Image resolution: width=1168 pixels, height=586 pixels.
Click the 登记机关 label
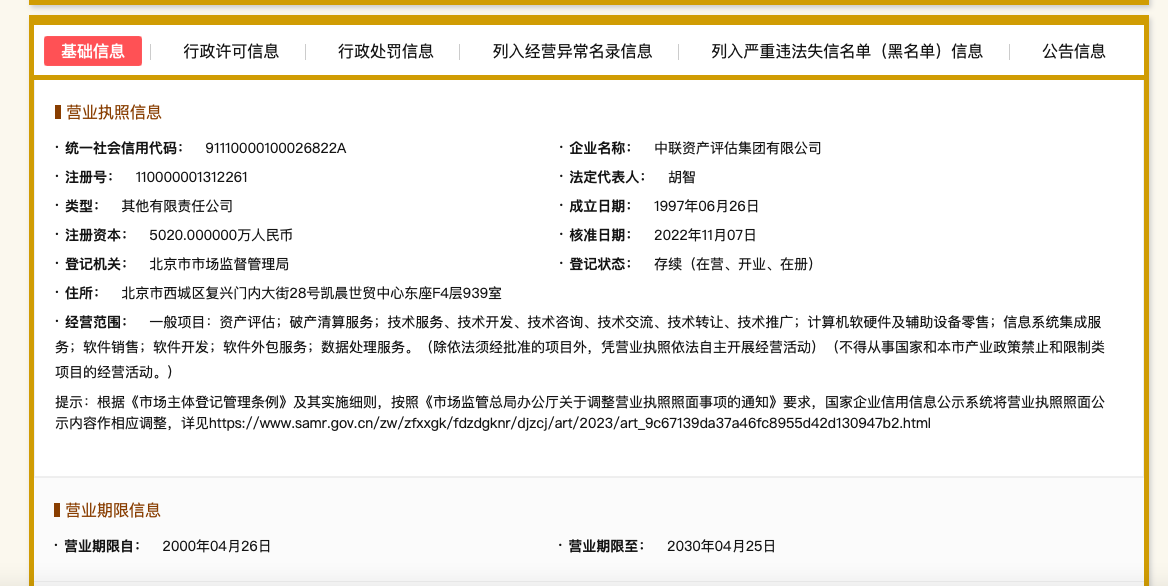pos(96,264)
